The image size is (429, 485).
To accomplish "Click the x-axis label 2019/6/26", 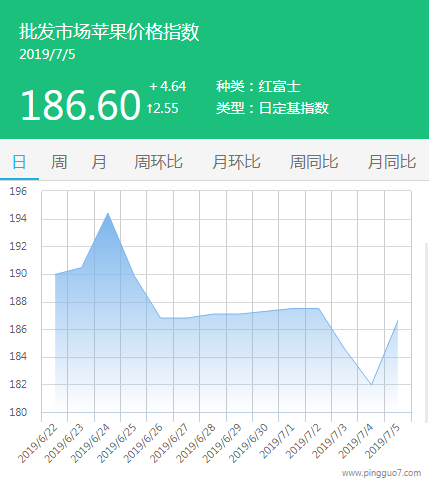I will pyautogui.click(x=143, y=443).
